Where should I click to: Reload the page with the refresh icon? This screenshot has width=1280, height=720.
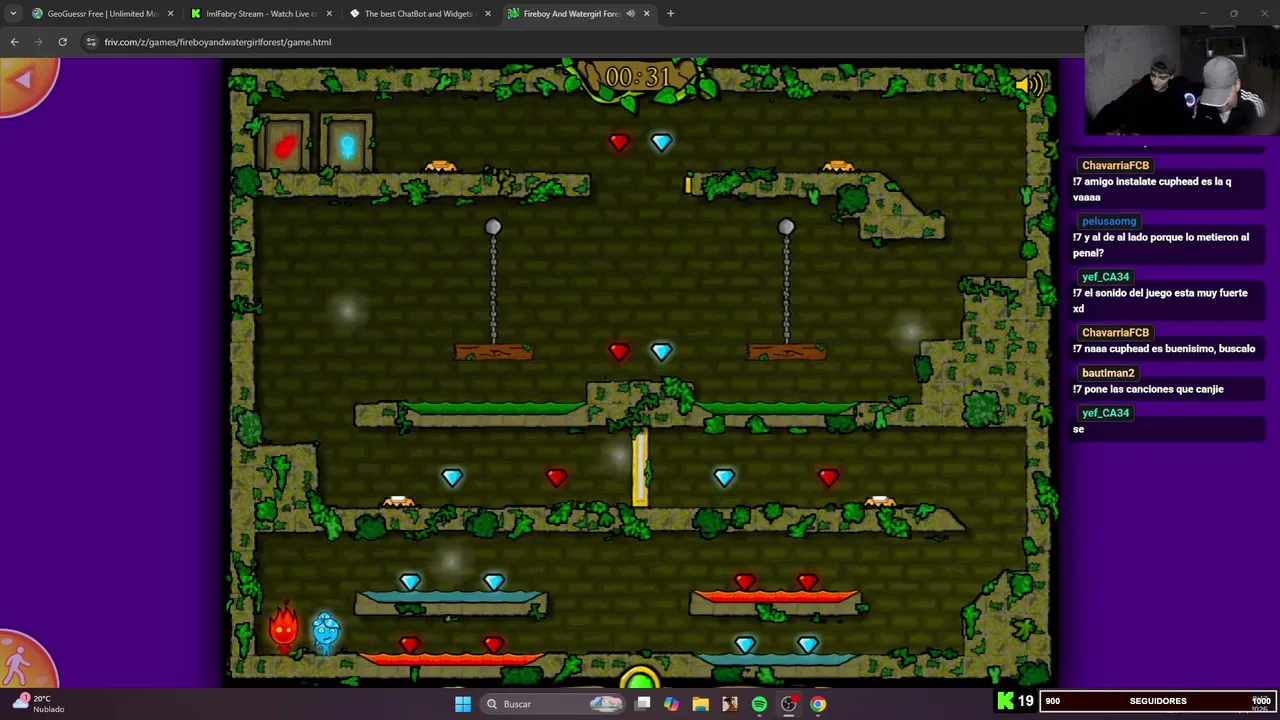(62, 42)
